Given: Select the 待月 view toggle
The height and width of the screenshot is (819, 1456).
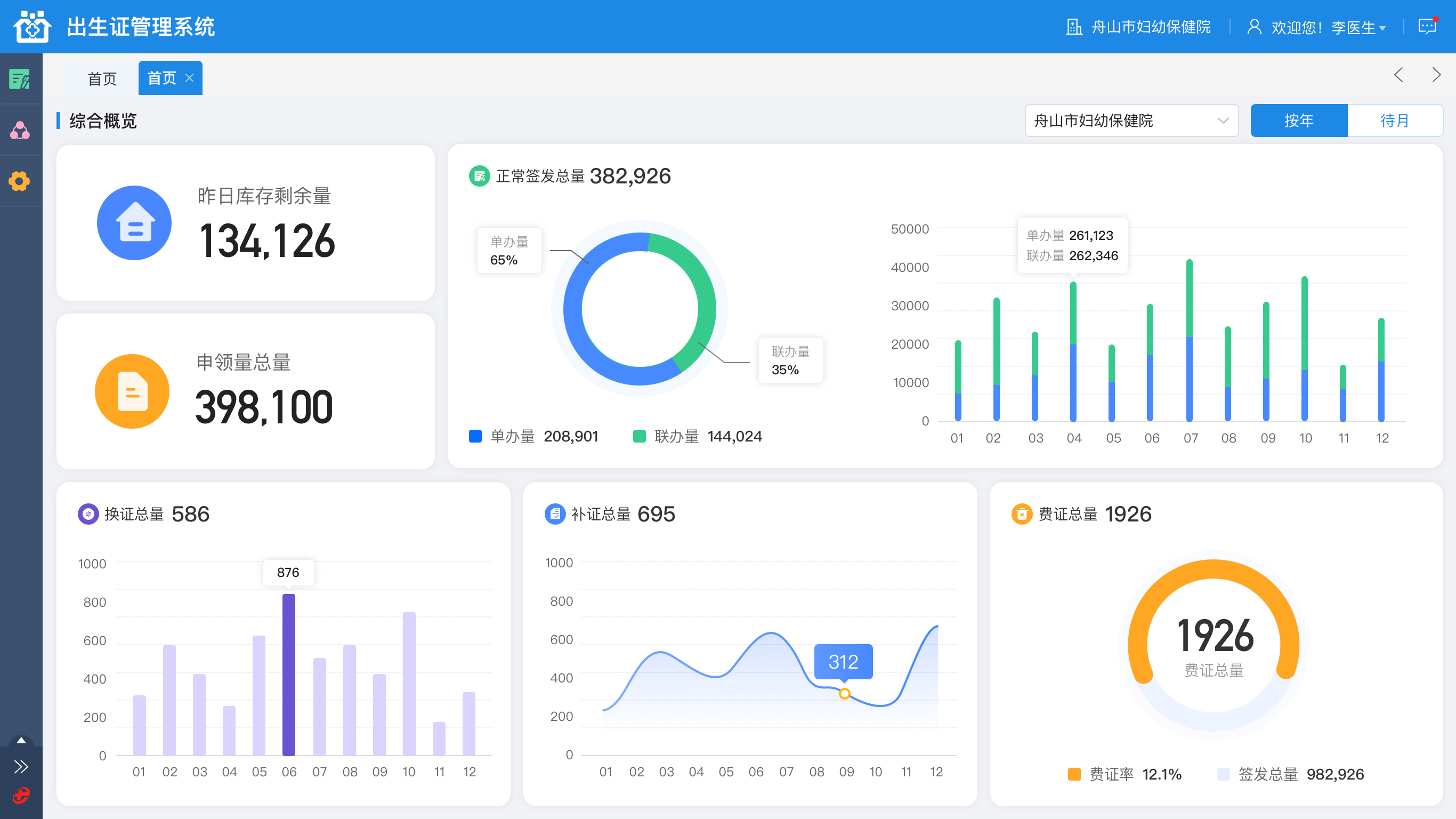Looking at the screenshot, I should tap(1395, 121).
